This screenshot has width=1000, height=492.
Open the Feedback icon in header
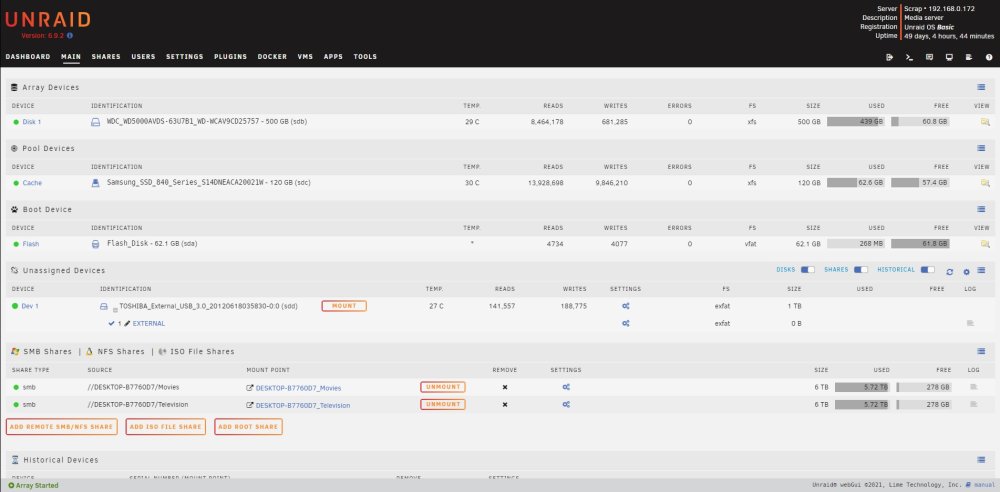click(x=929, y=57)
